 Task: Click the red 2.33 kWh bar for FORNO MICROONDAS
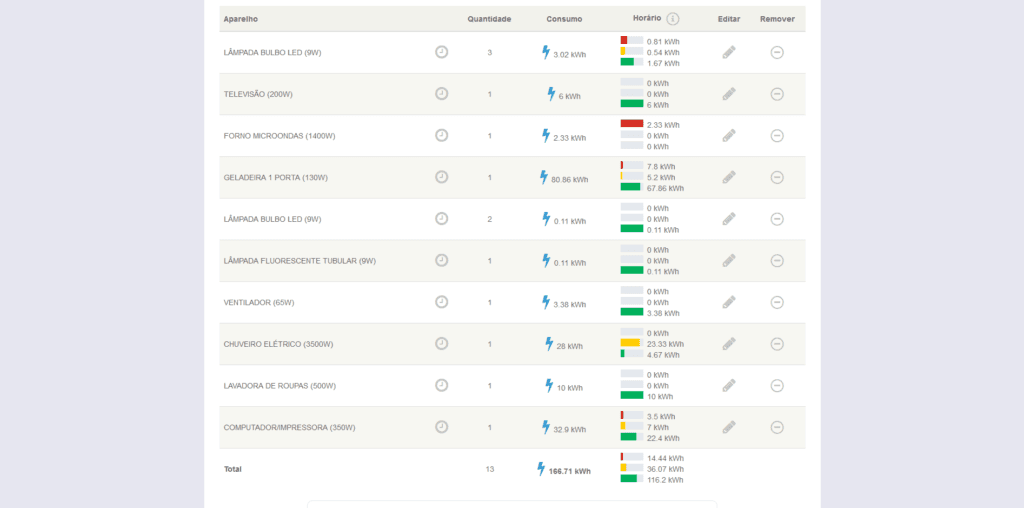pos(631,124)
